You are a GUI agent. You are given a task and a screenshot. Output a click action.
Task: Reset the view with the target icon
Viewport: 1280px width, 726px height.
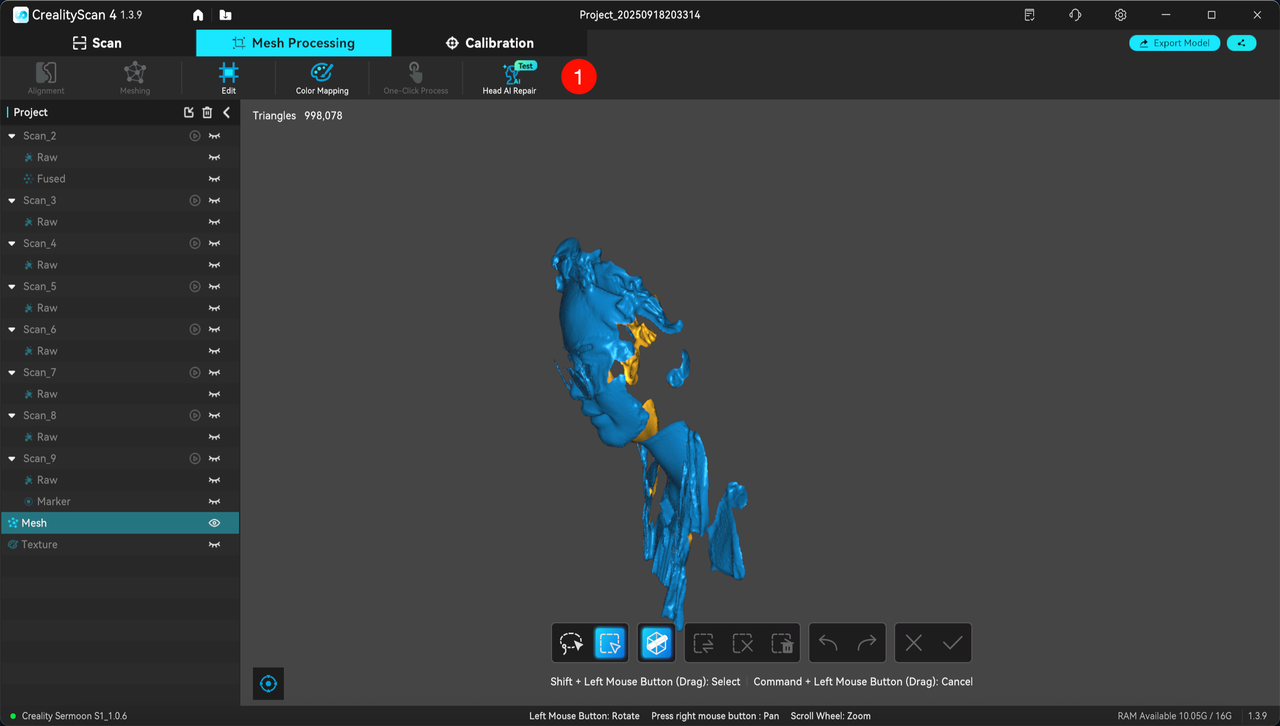268,684
